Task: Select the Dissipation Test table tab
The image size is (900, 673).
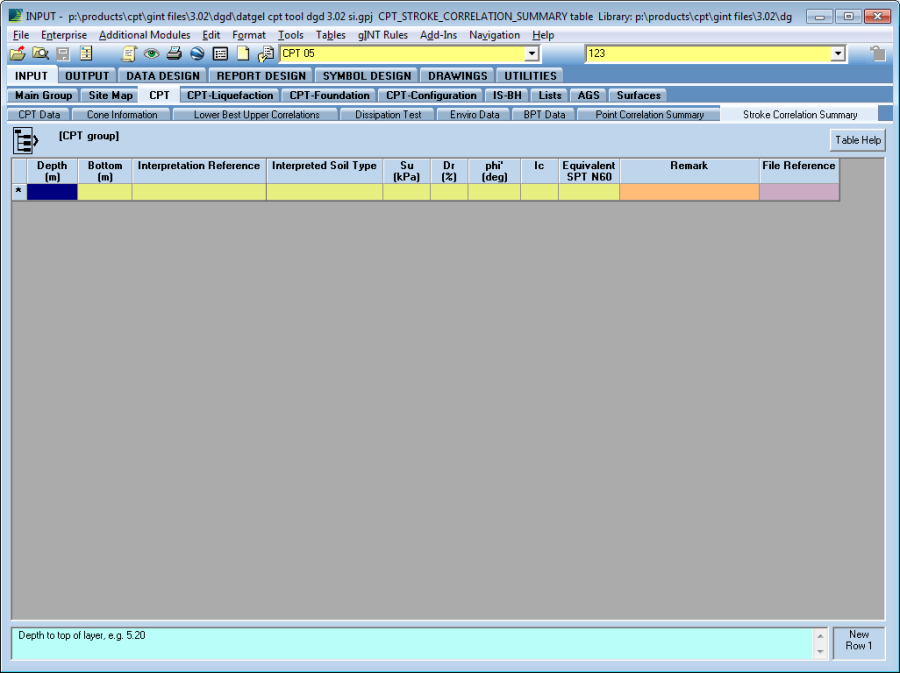Action: point(389,115)
